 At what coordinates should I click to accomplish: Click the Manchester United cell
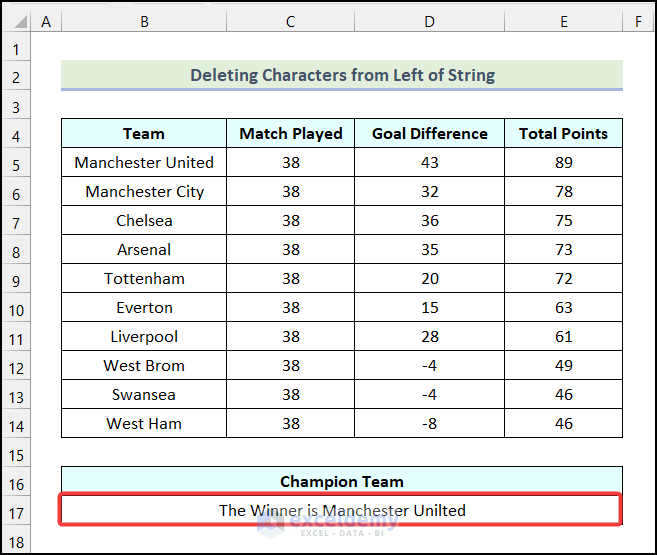point(144,162)
